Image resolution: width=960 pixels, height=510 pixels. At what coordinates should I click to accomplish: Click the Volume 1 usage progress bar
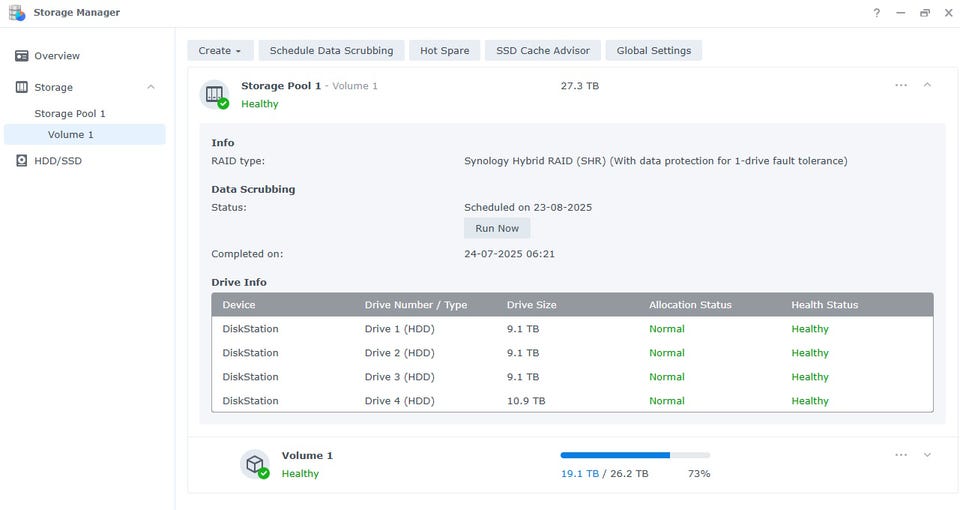tap(635, 455)
